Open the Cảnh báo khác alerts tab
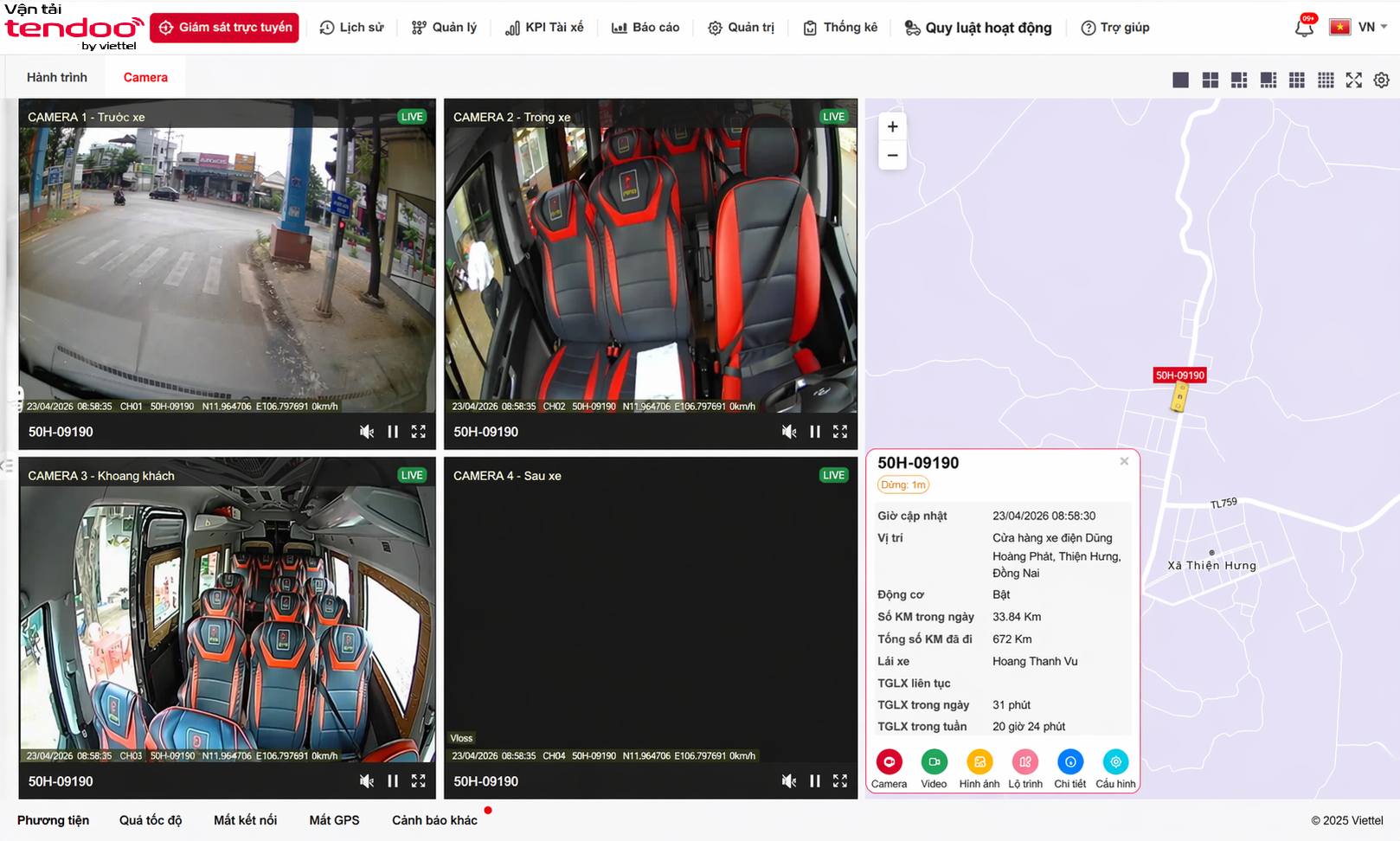 pyautogui.click(x=434, y=820)
